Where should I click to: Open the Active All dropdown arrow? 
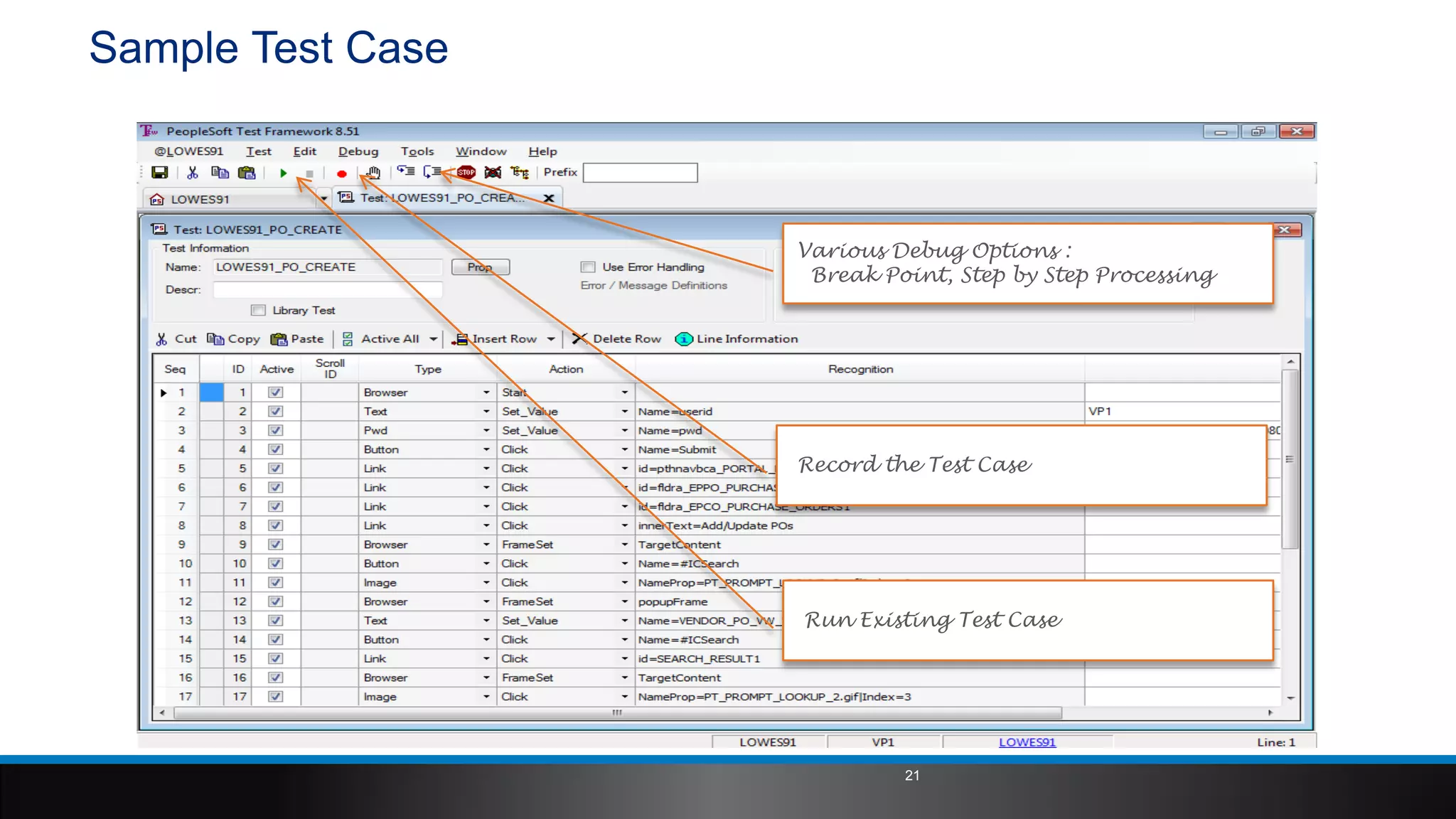click(433, 339)
